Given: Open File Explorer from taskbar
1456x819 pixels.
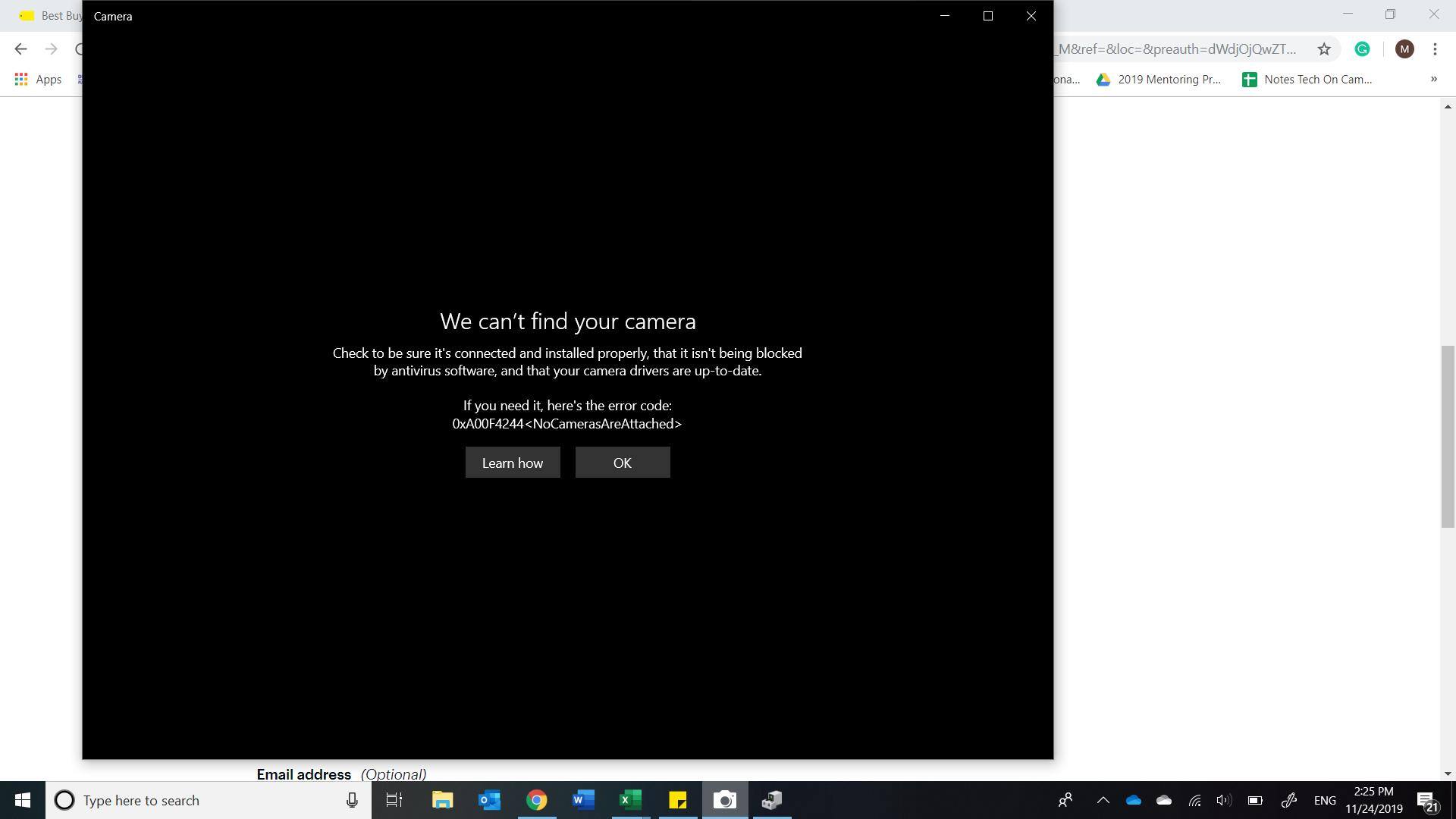Looking at the screenshot, I should (442, 800).
